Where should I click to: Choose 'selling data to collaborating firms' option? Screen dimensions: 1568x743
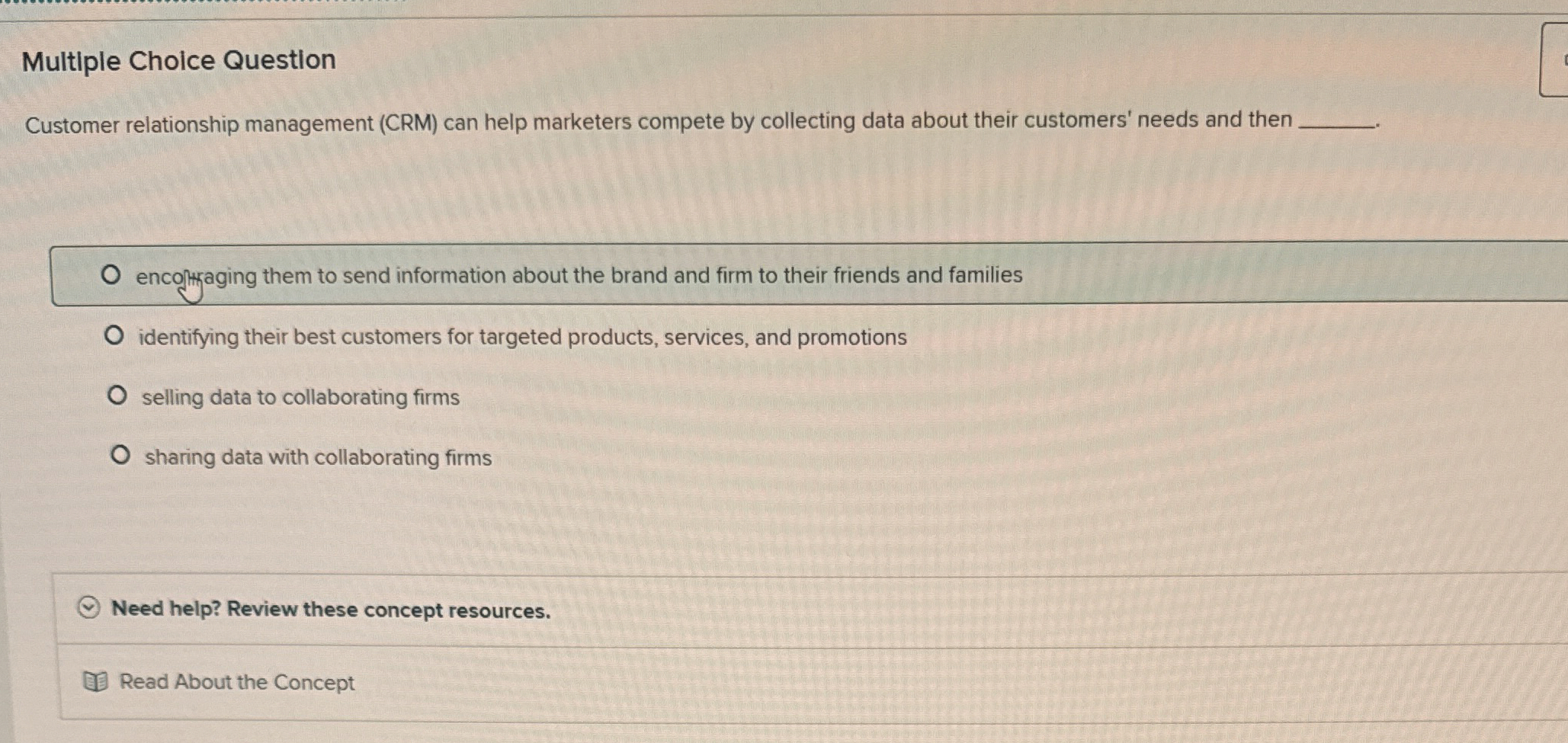pyautogui.click(x=300, y=396)
